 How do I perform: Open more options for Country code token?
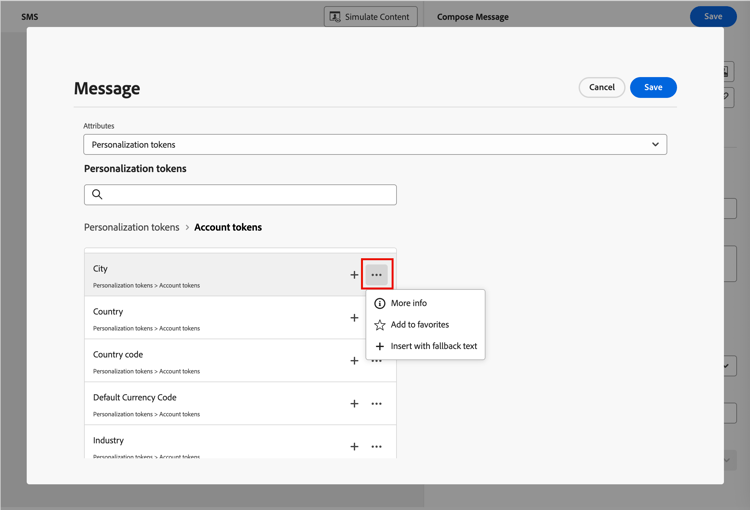pos(377,361)
